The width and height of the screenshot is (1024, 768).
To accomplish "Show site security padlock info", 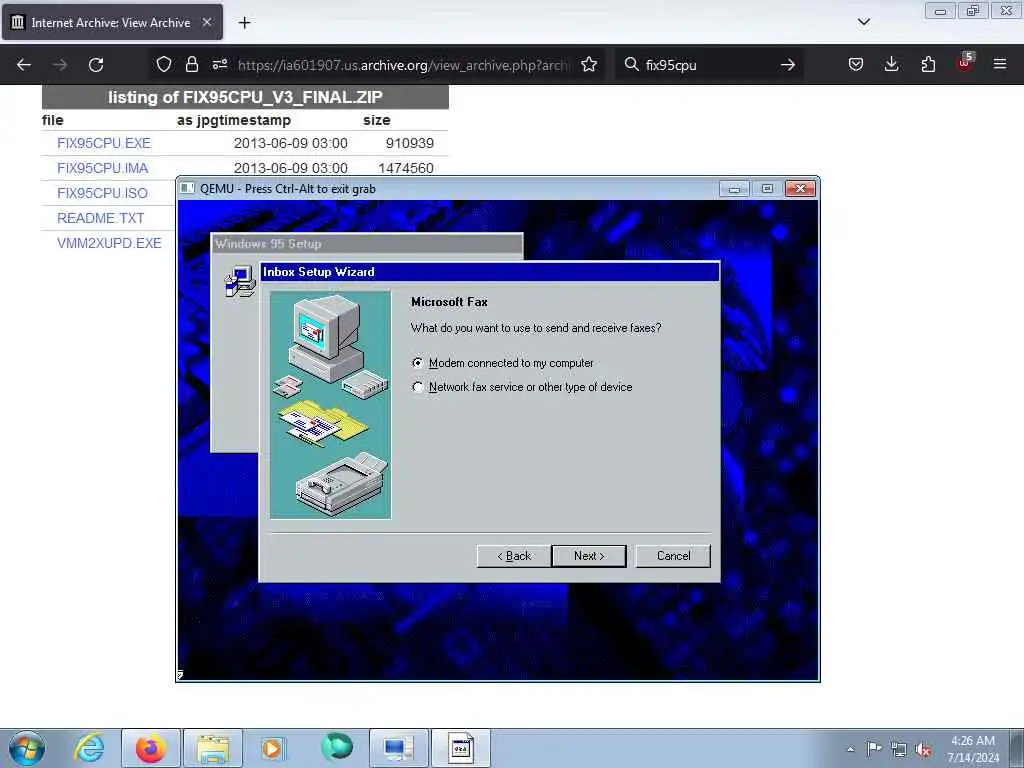I will (x=191, y=65).
